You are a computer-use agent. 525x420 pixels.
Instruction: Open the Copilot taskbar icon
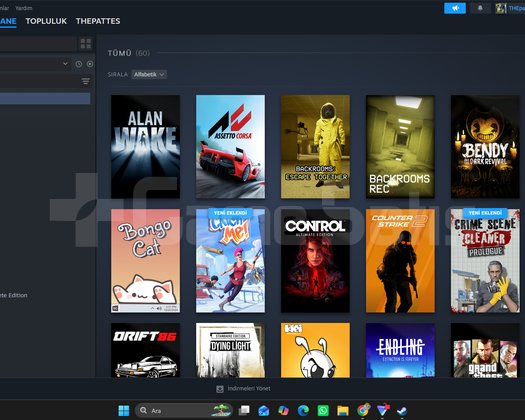tap(283, 410)
